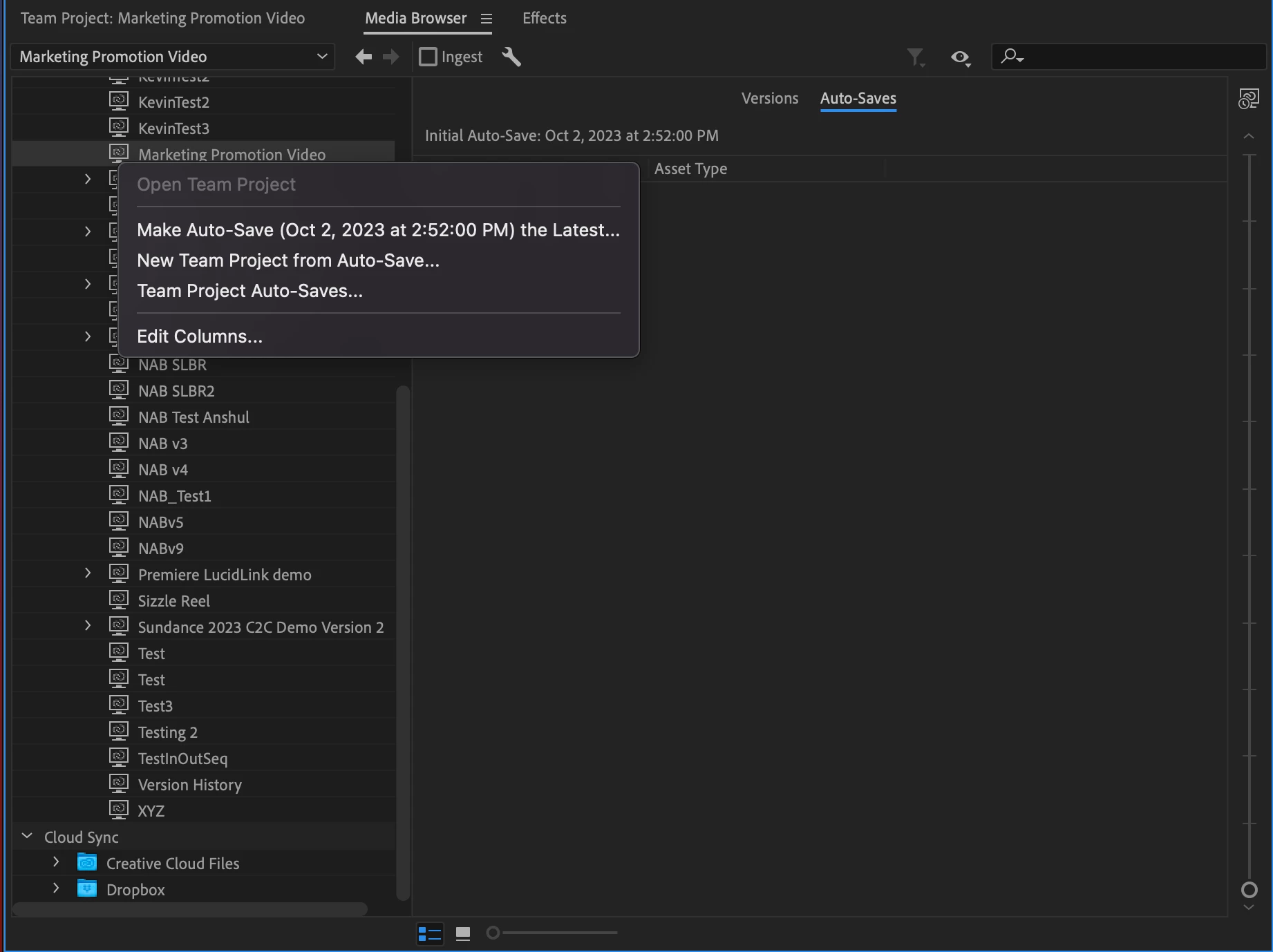The image size is (1273, 952).
Task: Expand the Premiere LucidLink demo project
Action: coord(87,573)
